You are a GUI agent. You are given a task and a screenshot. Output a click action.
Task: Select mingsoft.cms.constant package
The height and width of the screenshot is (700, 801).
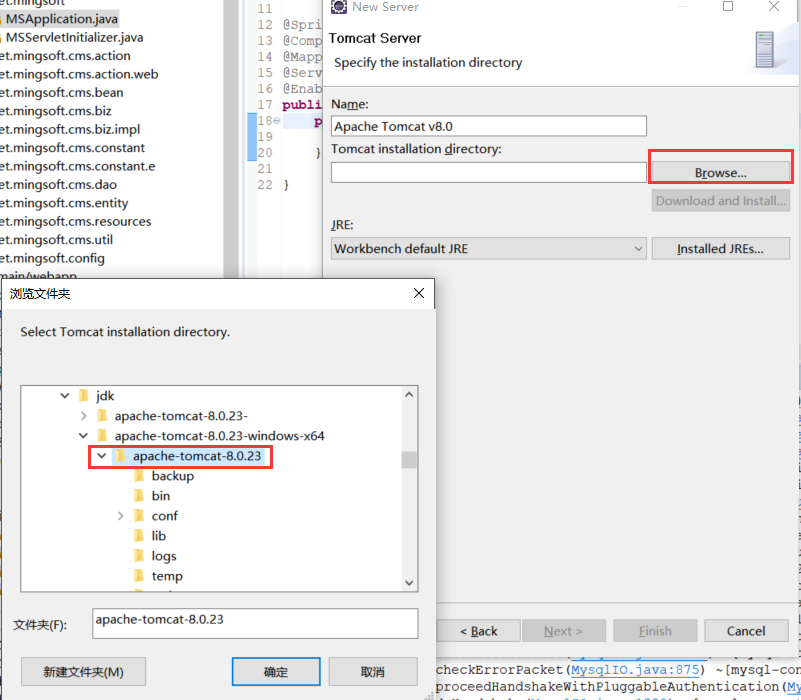click(73, 148)
